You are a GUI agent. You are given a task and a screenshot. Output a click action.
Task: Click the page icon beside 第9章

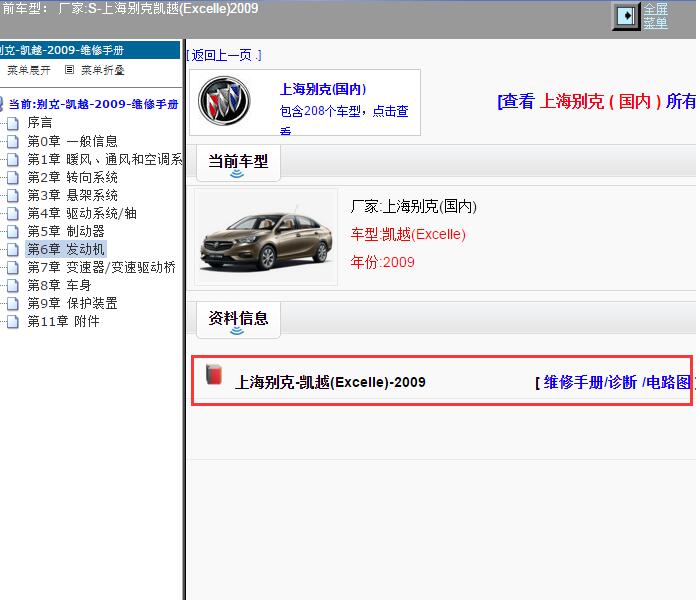[x=13, y=304]
